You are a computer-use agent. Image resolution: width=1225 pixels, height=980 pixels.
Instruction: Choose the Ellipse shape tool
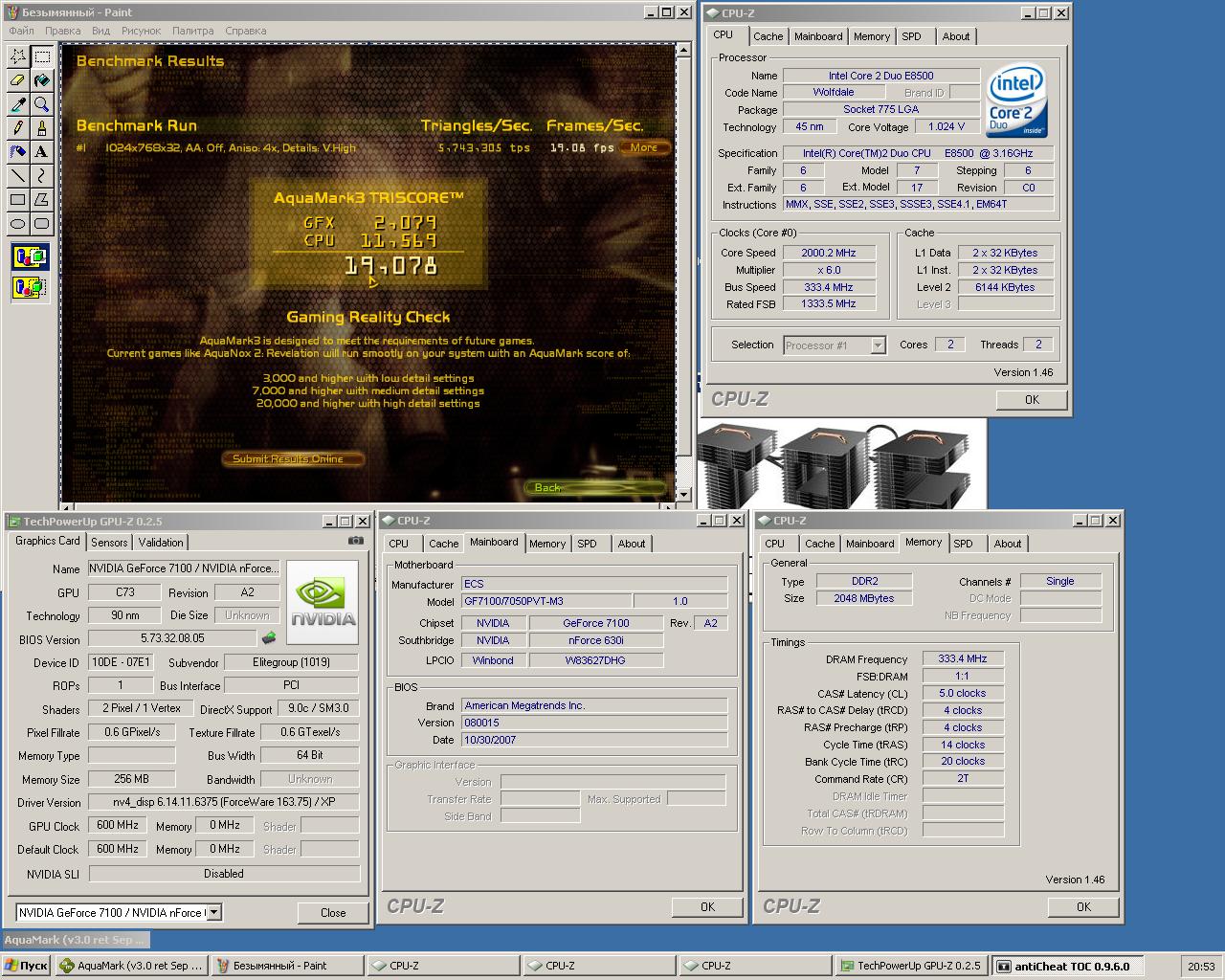[x=17, y=224]
